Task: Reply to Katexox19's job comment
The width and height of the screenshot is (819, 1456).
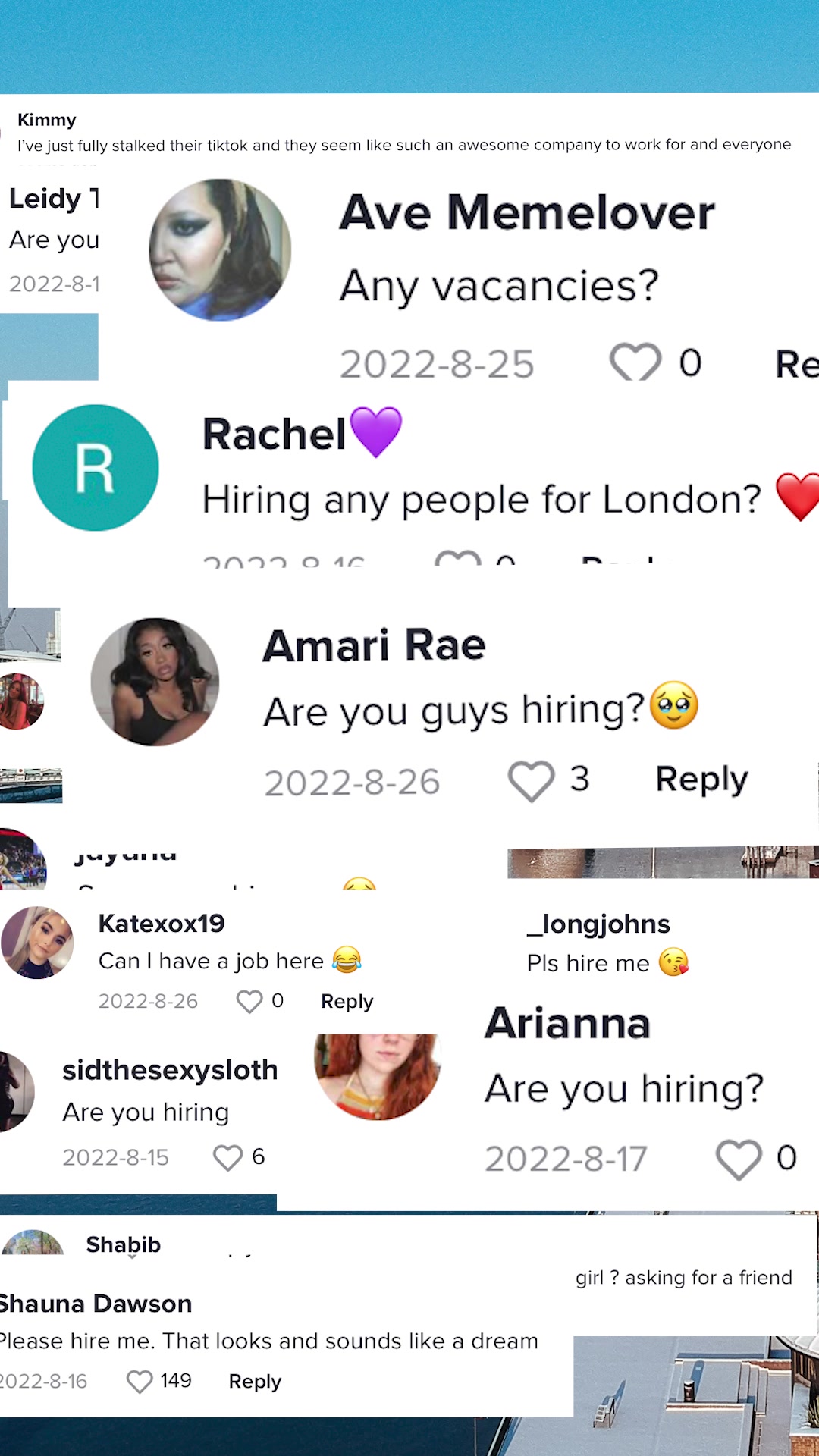Action: 347,1001
